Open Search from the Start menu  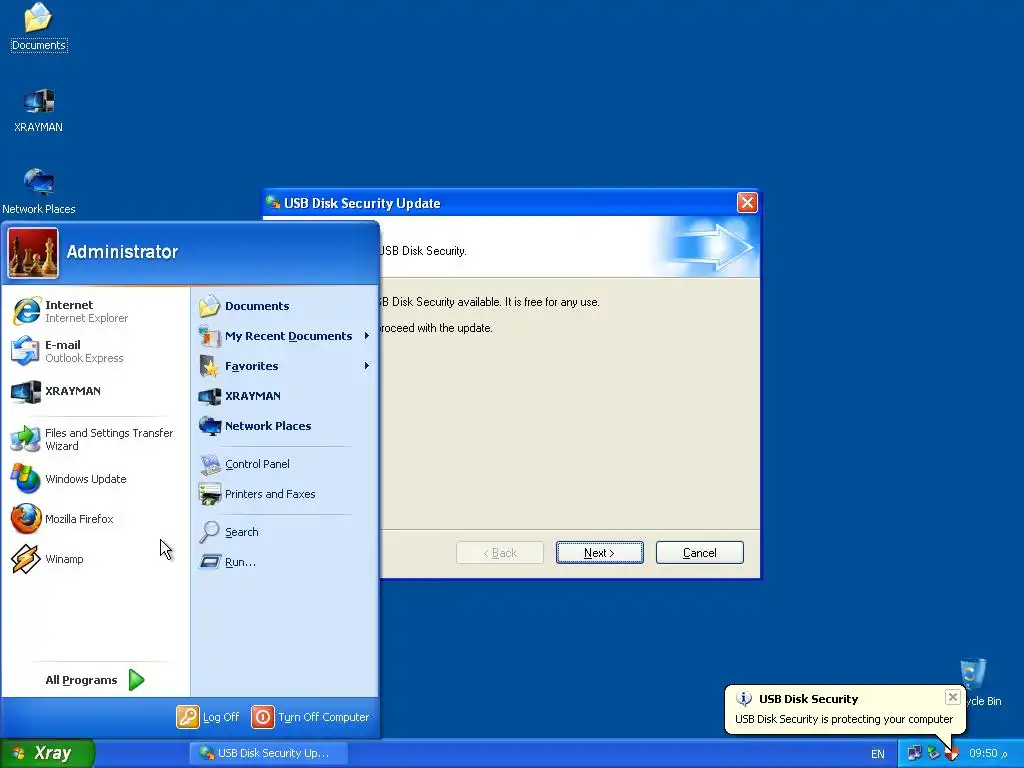[285, 532]
